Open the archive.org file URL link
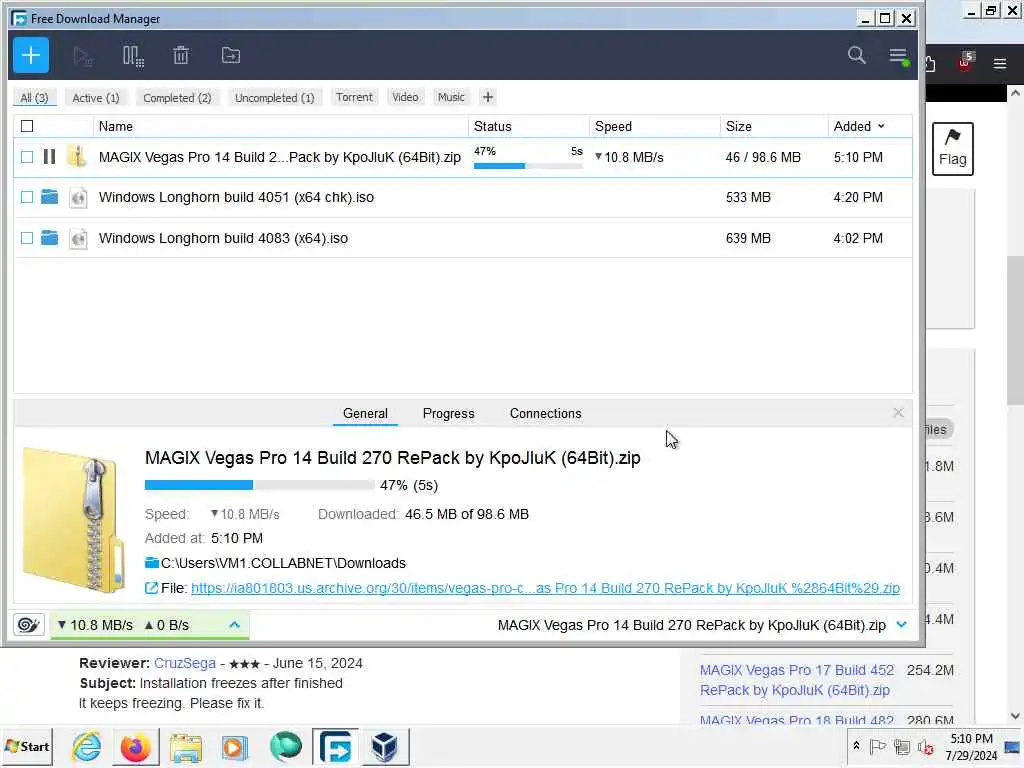The image size is (1024, 768). point(545,588)
